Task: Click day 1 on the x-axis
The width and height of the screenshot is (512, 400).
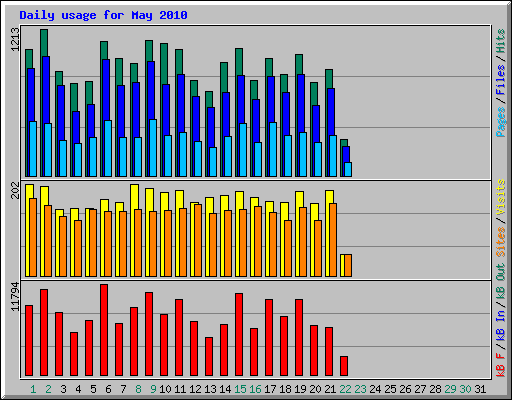Action: 33,389
